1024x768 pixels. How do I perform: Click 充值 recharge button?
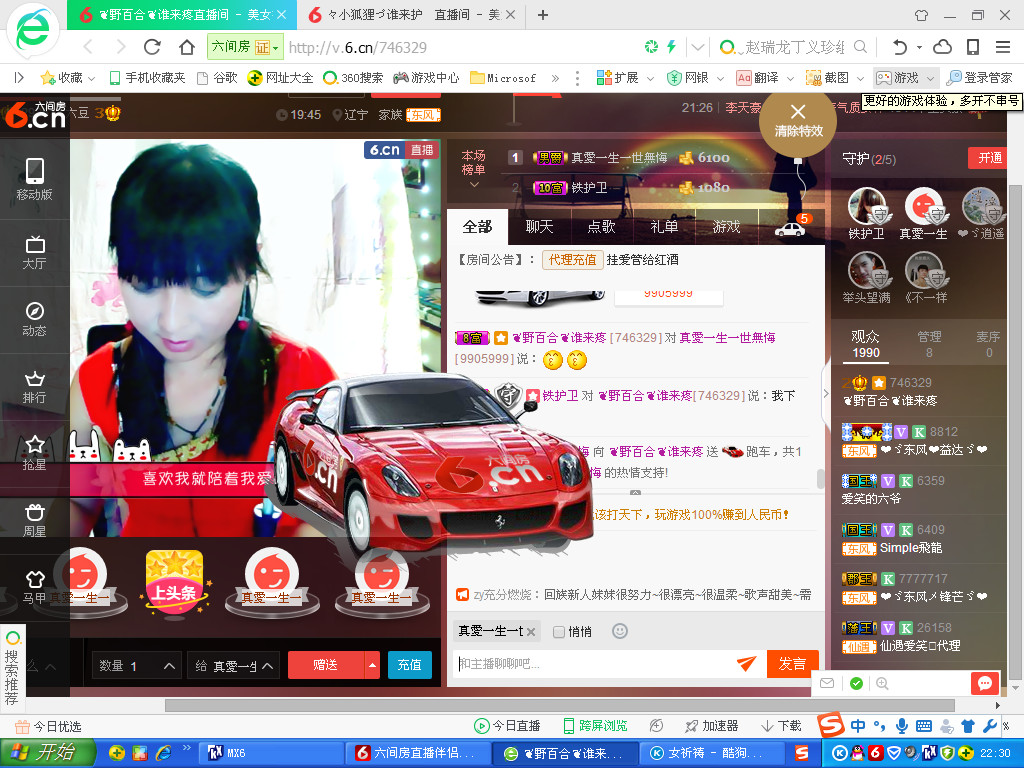click(409, 665)
